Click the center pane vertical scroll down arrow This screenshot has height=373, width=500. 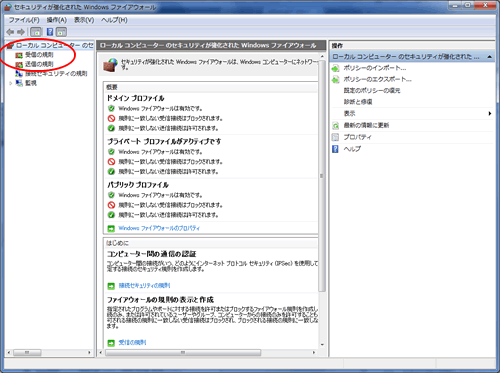[322, 345]
